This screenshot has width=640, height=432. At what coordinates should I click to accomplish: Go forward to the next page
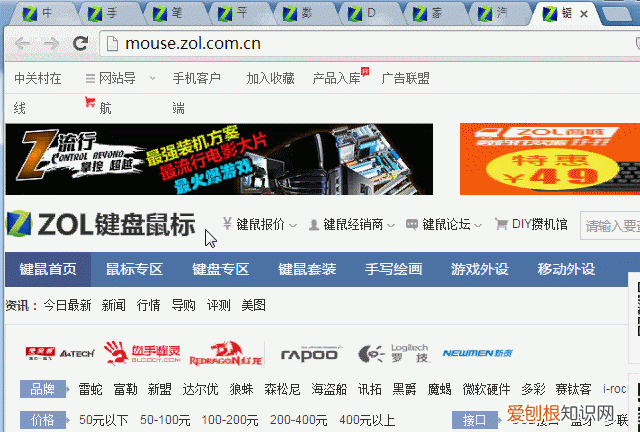click(51, 43)
